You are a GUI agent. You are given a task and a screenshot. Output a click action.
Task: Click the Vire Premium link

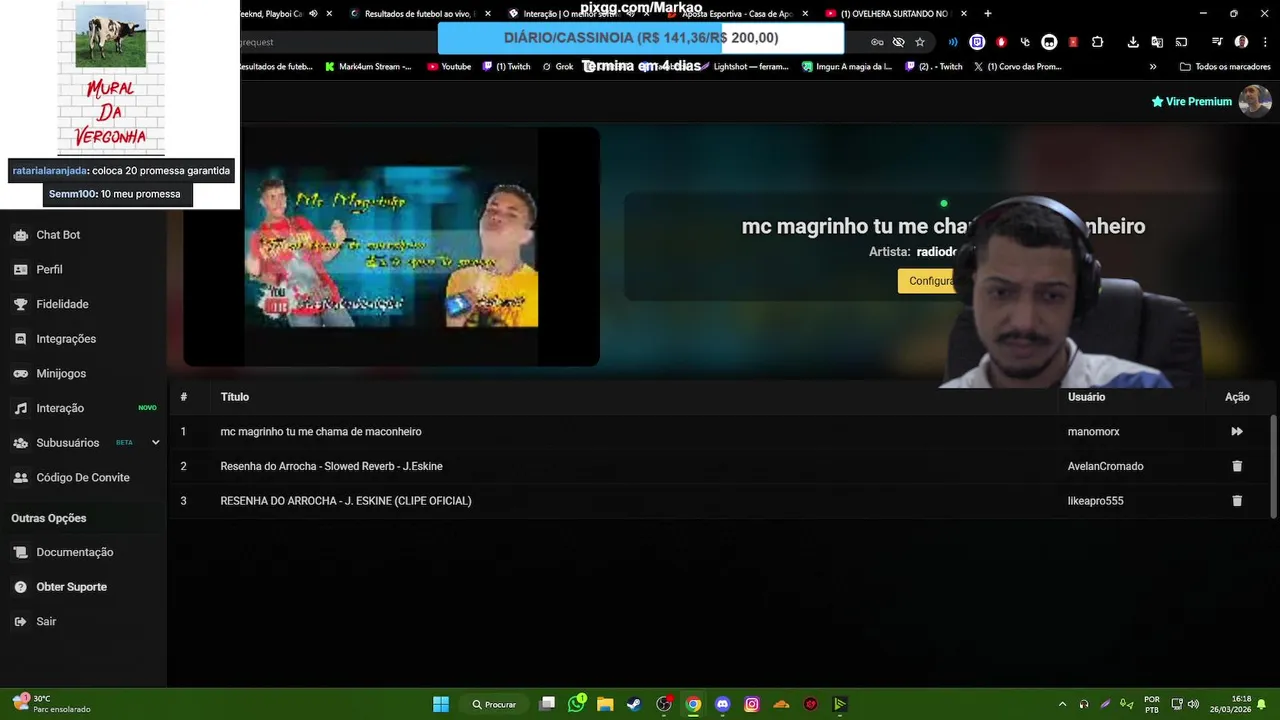1191,102
